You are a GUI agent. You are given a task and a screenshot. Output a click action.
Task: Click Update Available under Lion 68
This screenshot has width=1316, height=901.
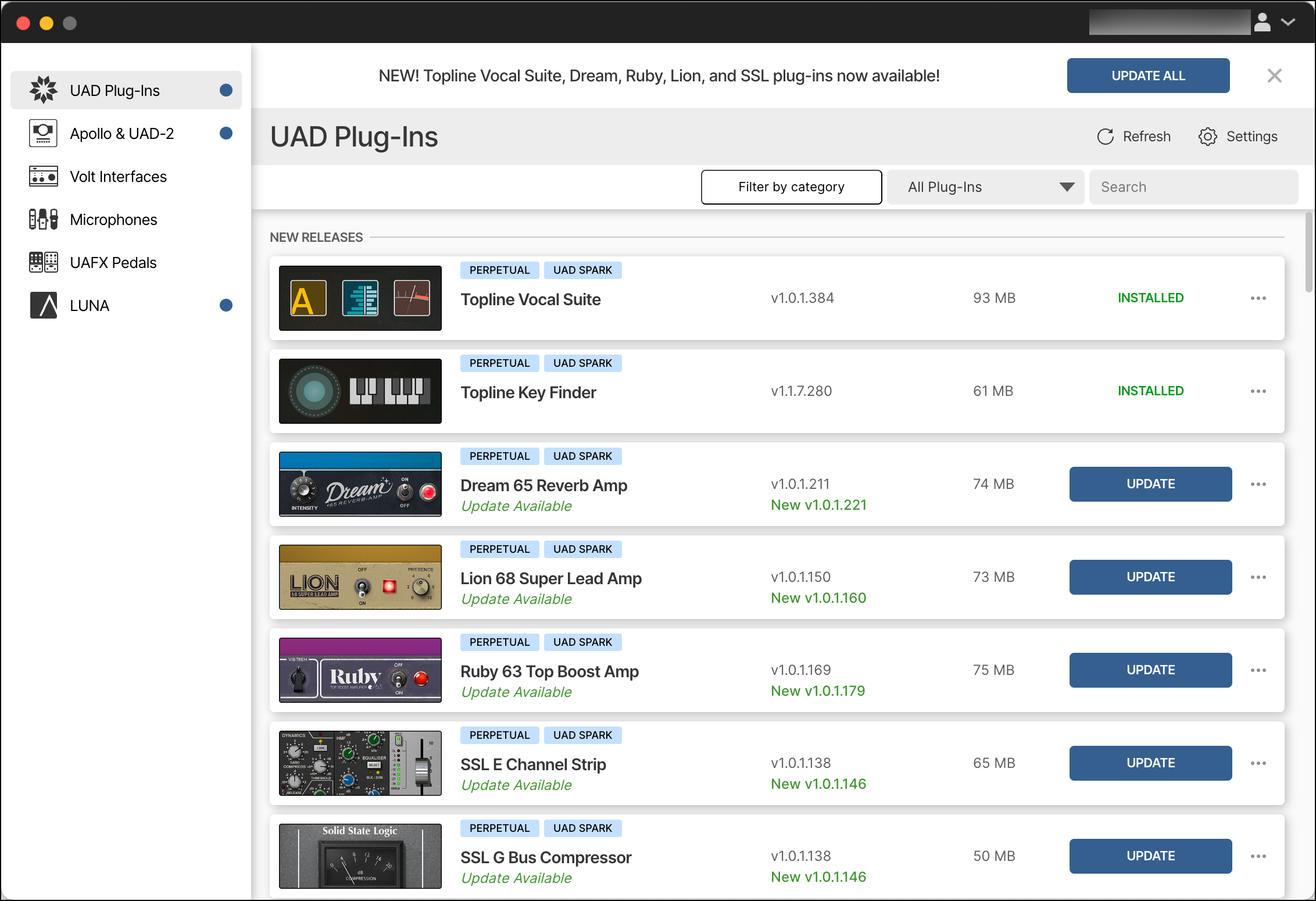pyautogui.click(x=516, y=599)
